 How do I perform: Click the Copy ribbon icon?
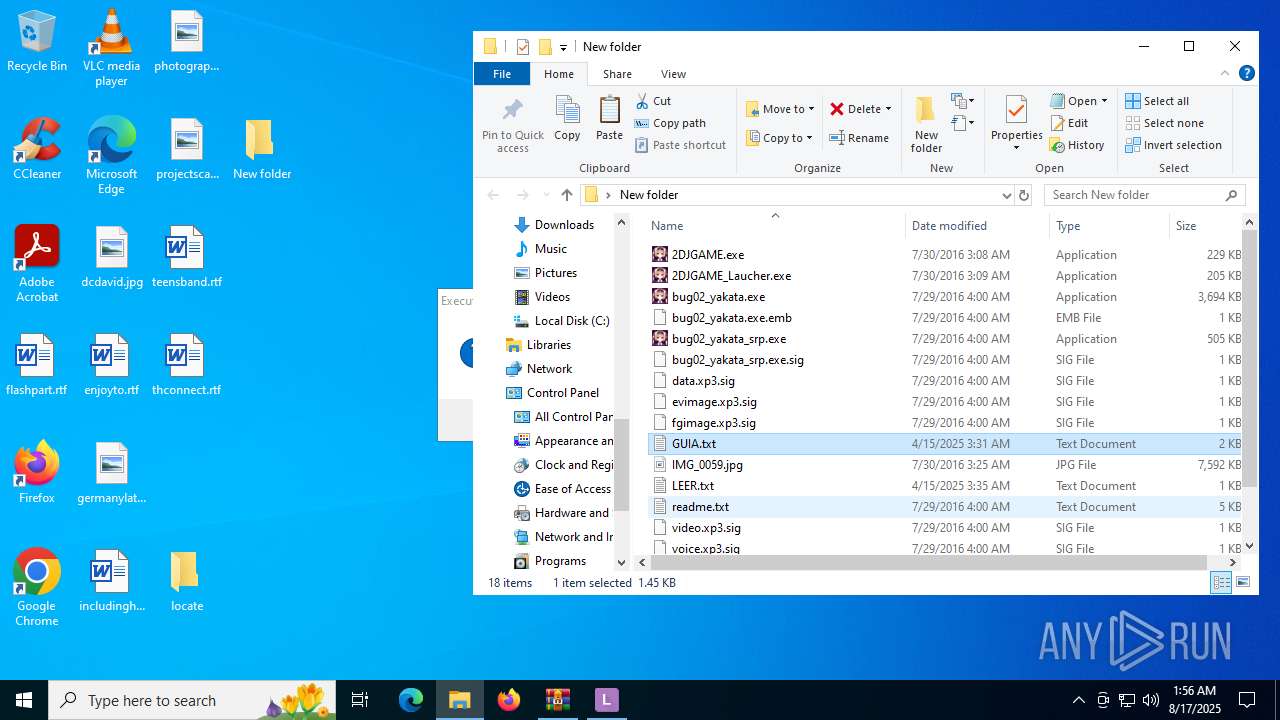[567, 119]
